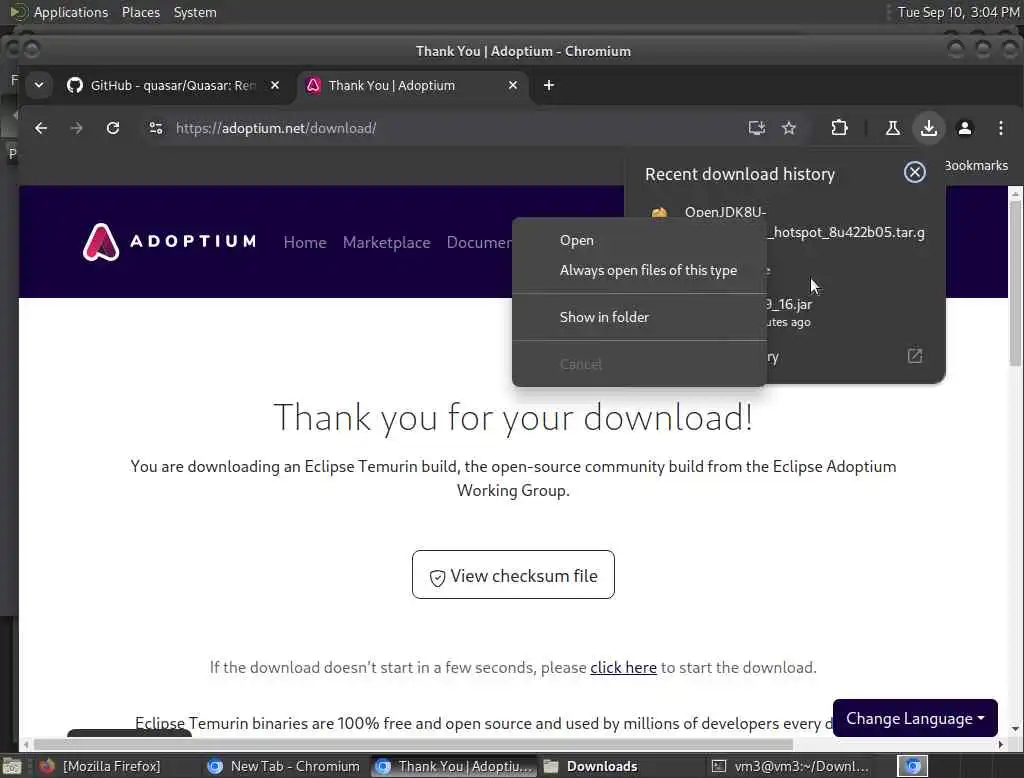Viewport: 1024px width, 778px height.
Task: Click the horizontal page scrollbar
Action: click(413, 744)
